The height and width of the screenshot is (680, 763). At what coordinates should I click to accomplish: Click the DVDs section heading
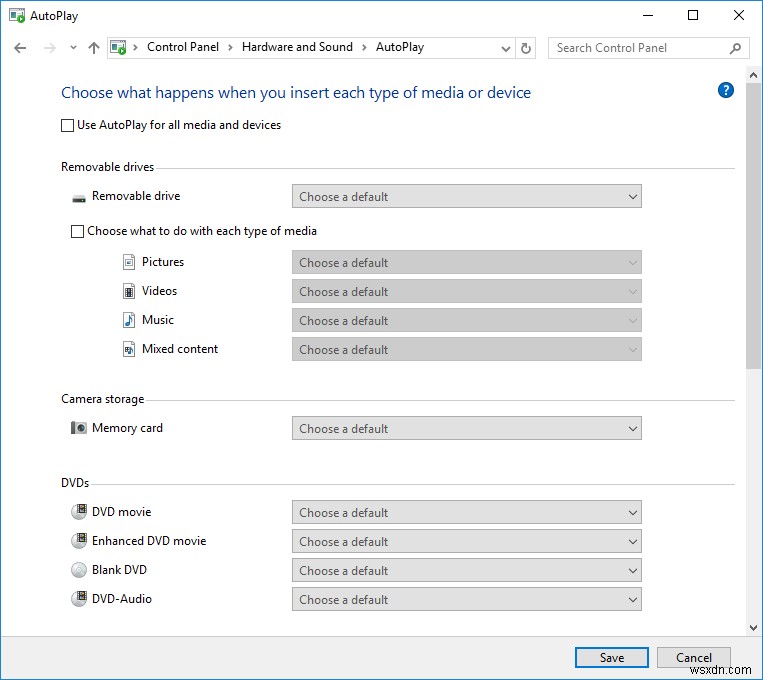(x=75, y=483)
